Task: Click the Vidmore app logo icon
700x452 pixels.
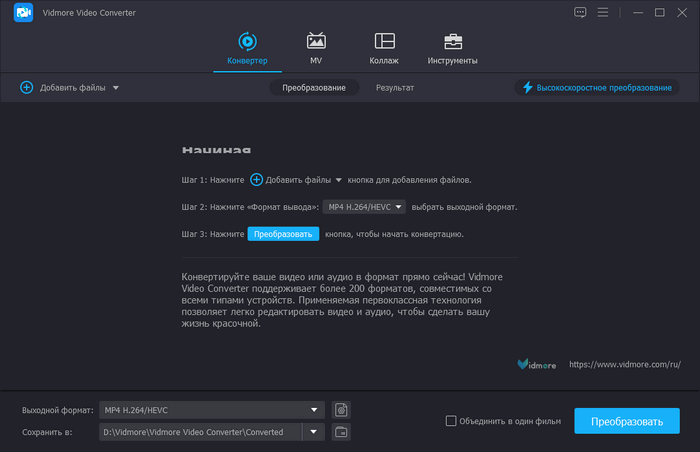Action: point(23,13)
